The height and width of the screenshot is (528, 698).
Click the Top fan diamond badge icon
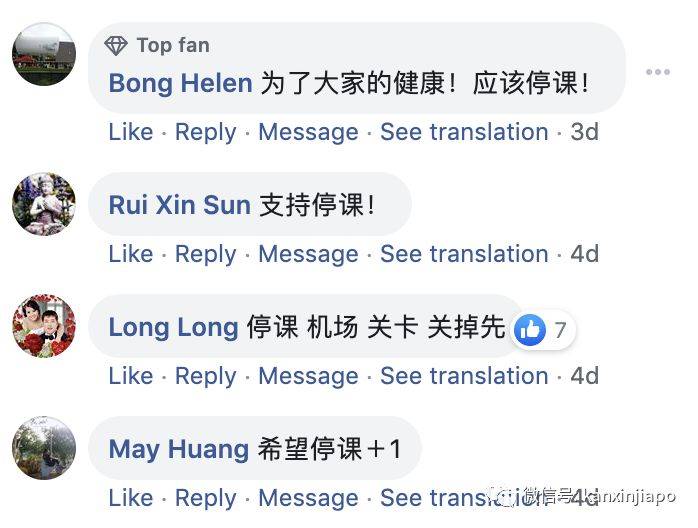(x=117, y=45)
